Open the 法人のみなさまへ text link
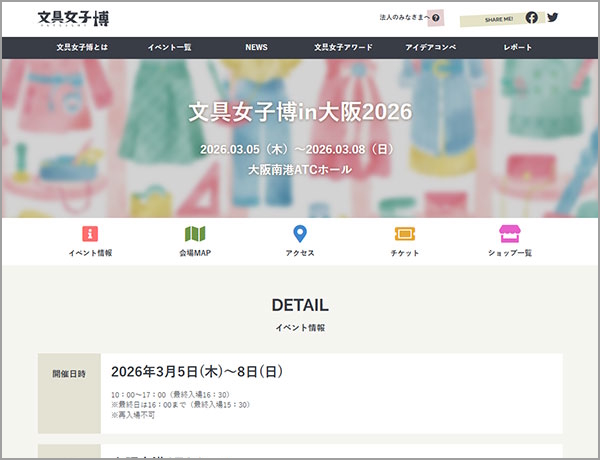 (404, 18)
